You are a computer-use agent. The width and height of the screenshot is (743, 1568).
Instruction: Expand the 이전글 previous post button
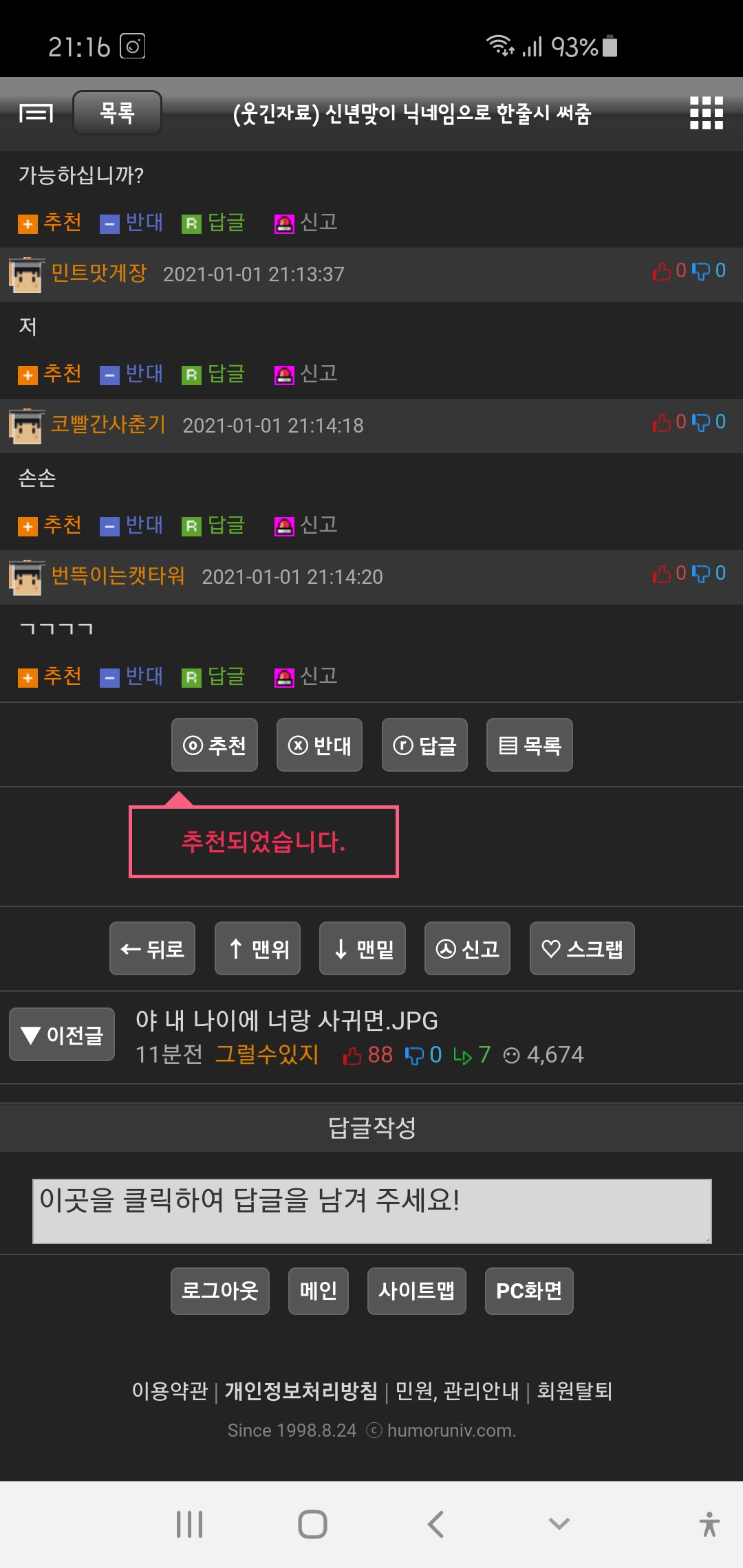[x=62, y=1034]
